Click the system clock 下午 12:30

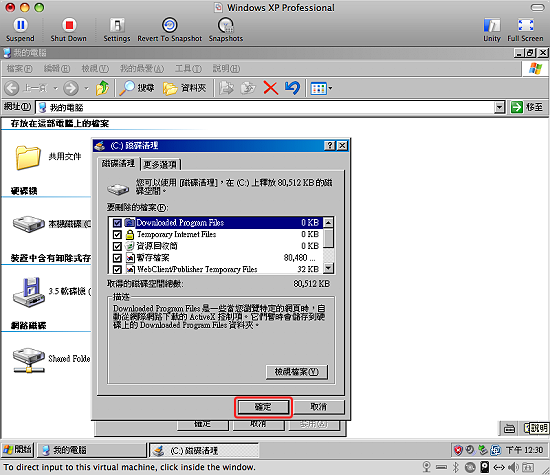point(524,450)
